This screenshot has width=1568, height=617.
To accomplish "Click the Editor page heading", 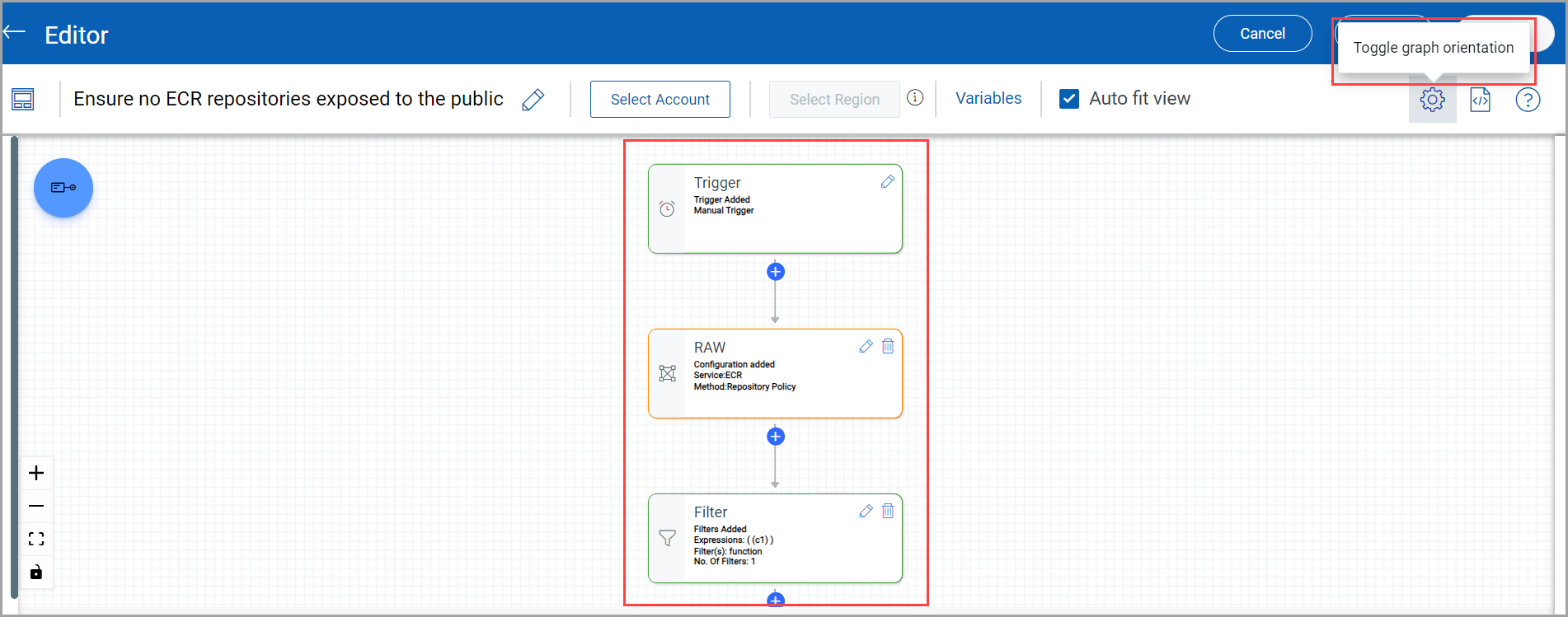I will [77, 35].
